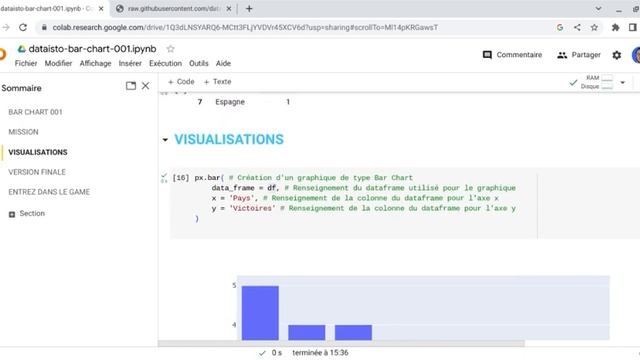Open the Affichage menu
This screenshot has height=360, width=640.
[x=96, y=63]
